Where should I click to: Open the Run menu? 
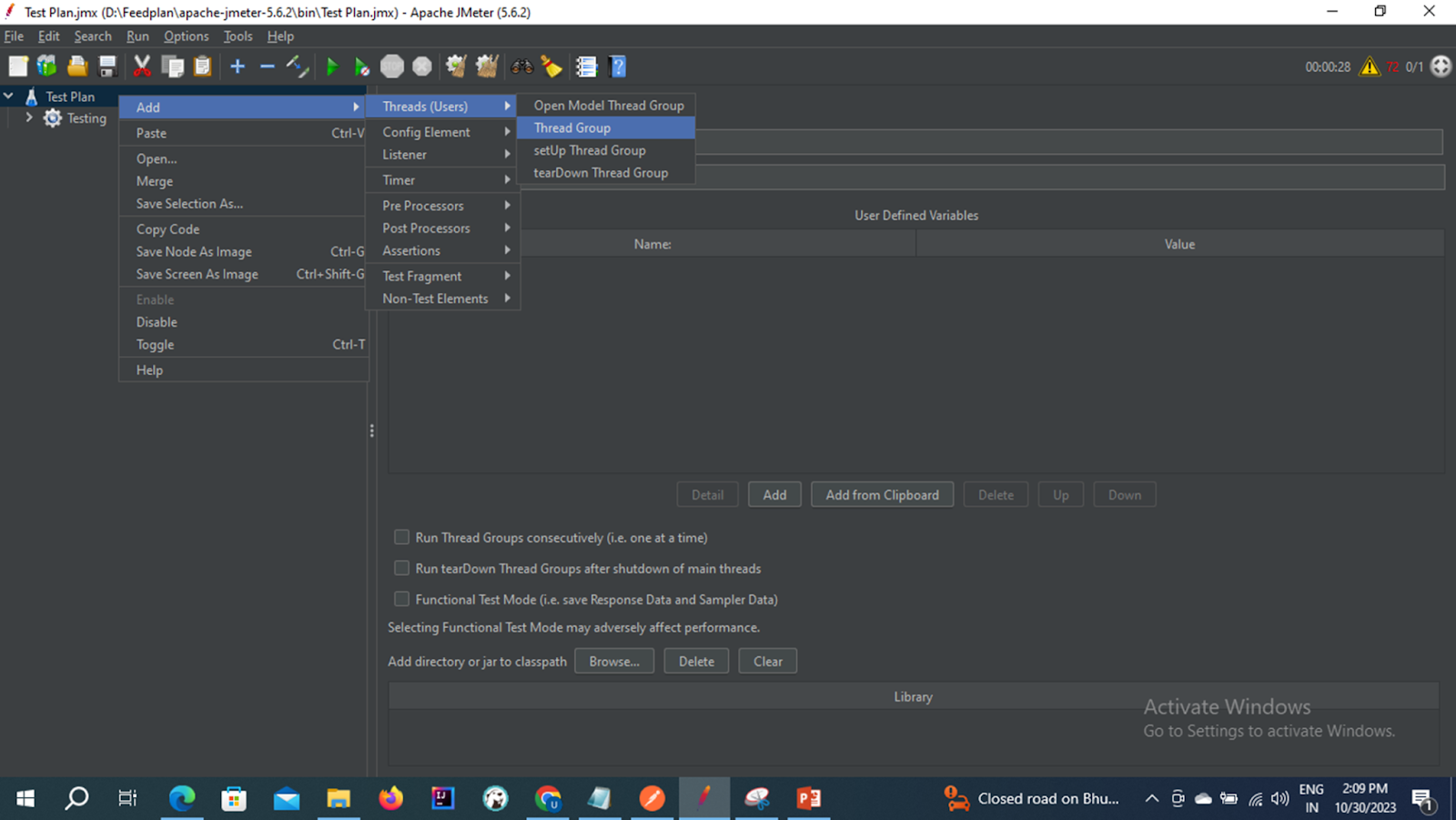point(137,36)
